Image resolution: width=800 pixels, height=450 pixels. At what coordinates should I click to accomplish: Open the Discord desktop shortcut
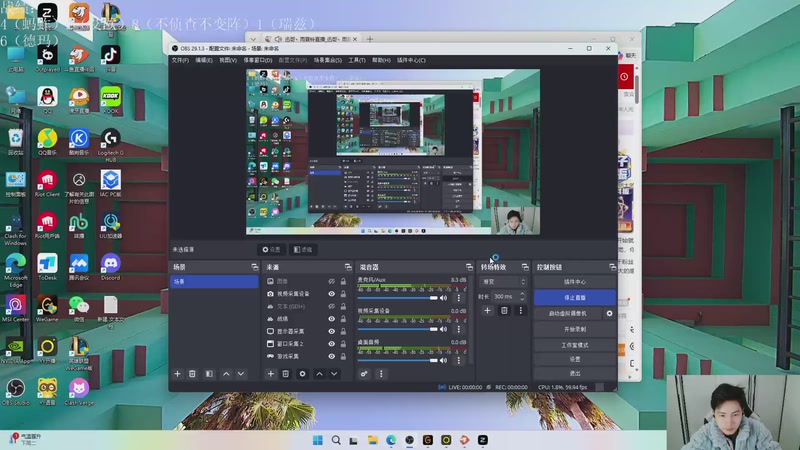[111, 266]
